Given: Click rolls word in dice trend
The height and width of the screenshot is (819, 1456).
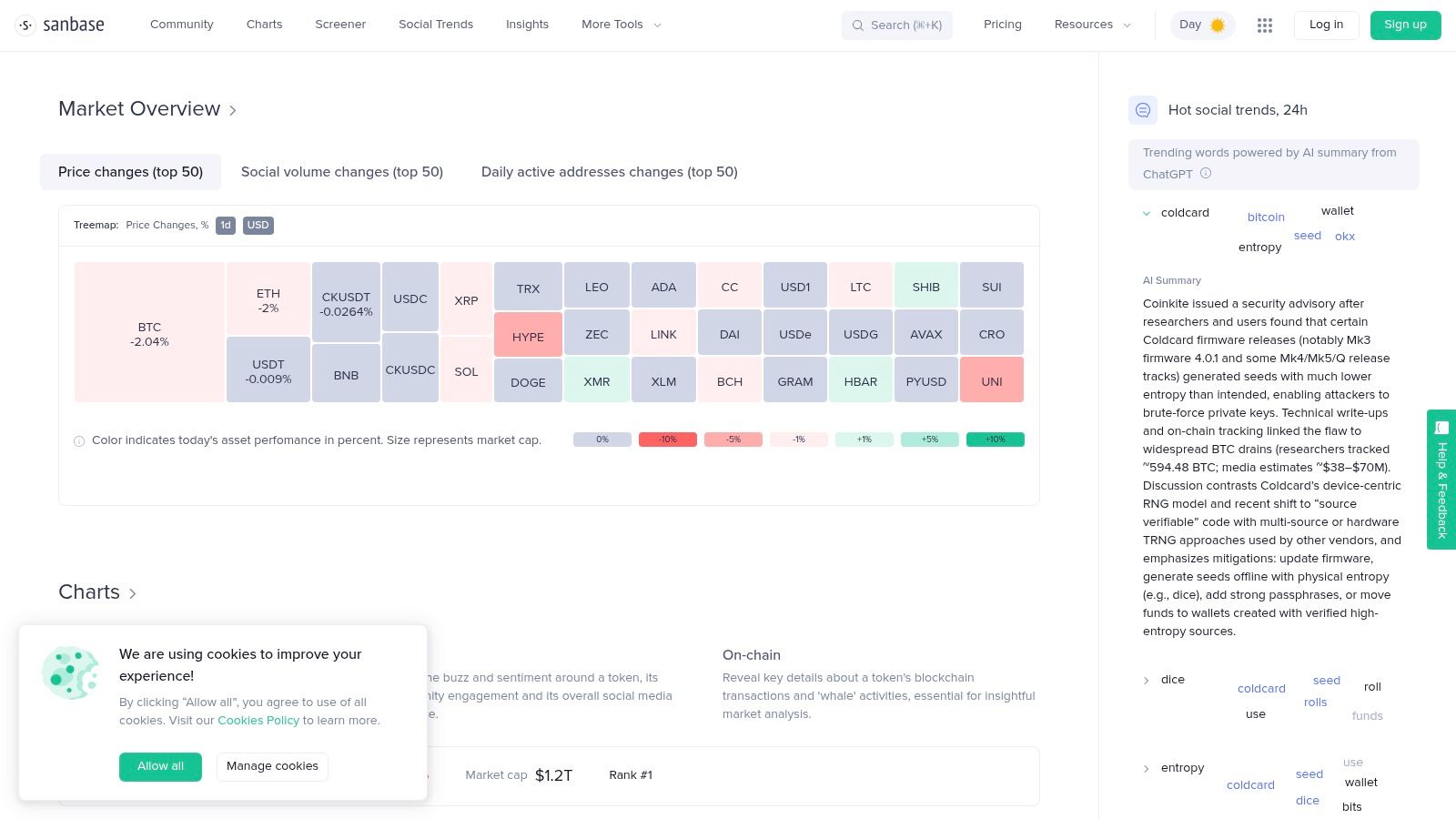Looking at the screenshot, I should (x=1315, y=703).
